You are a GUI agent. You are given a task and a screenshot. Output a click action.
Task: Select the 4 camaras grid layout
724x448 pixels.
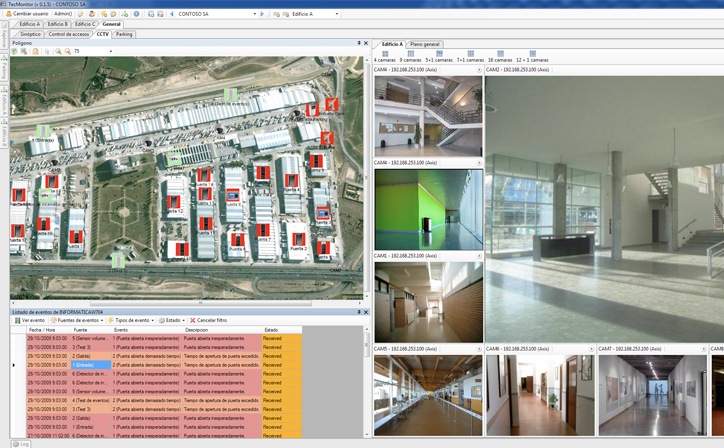pyautogui.click(x=385, y=56)
